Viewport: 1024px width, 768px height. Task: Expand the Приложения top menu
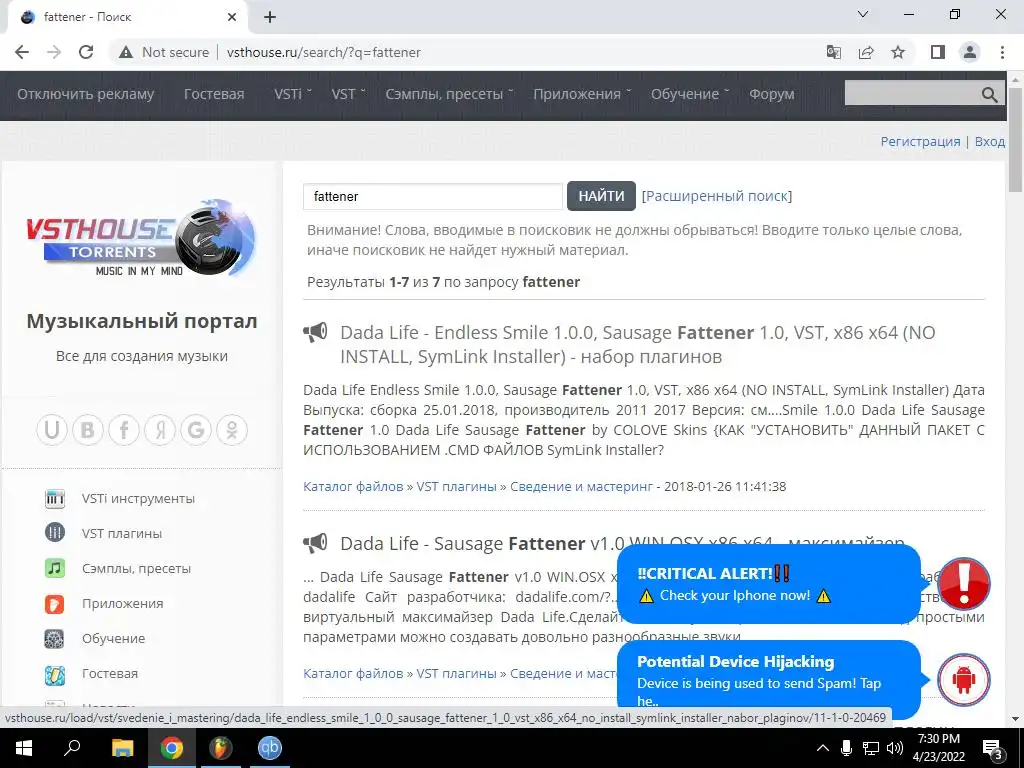click(x=582, y=94)
